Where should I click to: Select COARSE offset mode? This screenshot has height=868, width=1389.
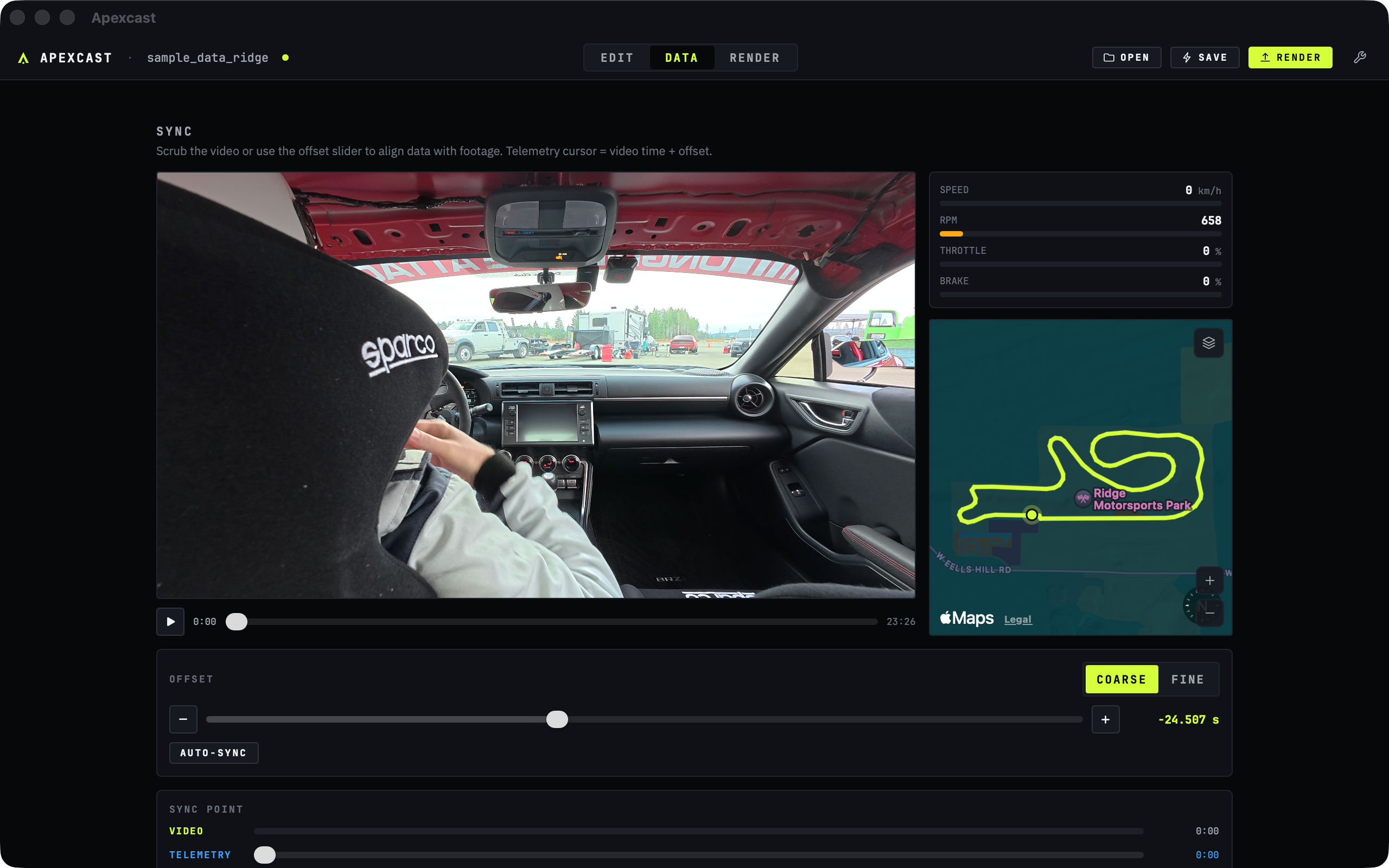pyautogui.click(x=1122, y=679)
